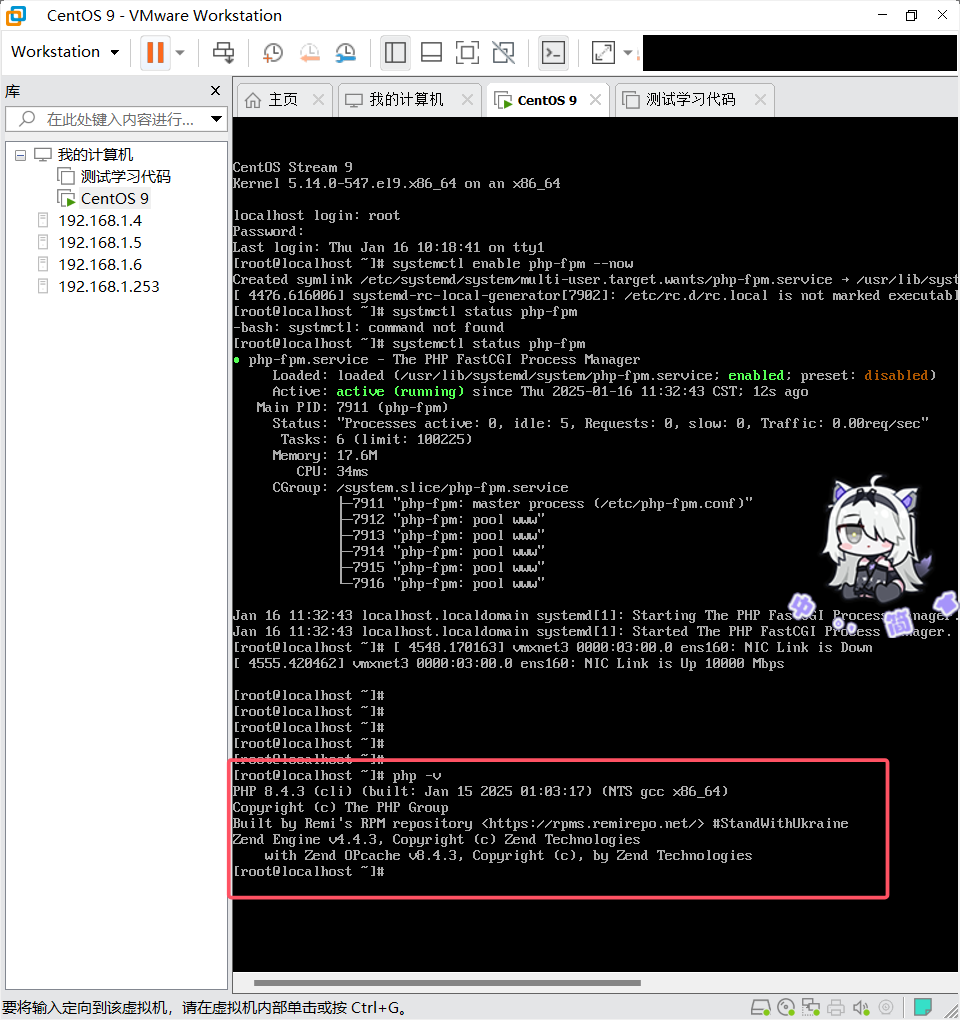The height and width of the screenshot is (1020, 960).
Task: Click the 'PHP 8.4.3 (cli)' version line
Action: click(480, 792)
